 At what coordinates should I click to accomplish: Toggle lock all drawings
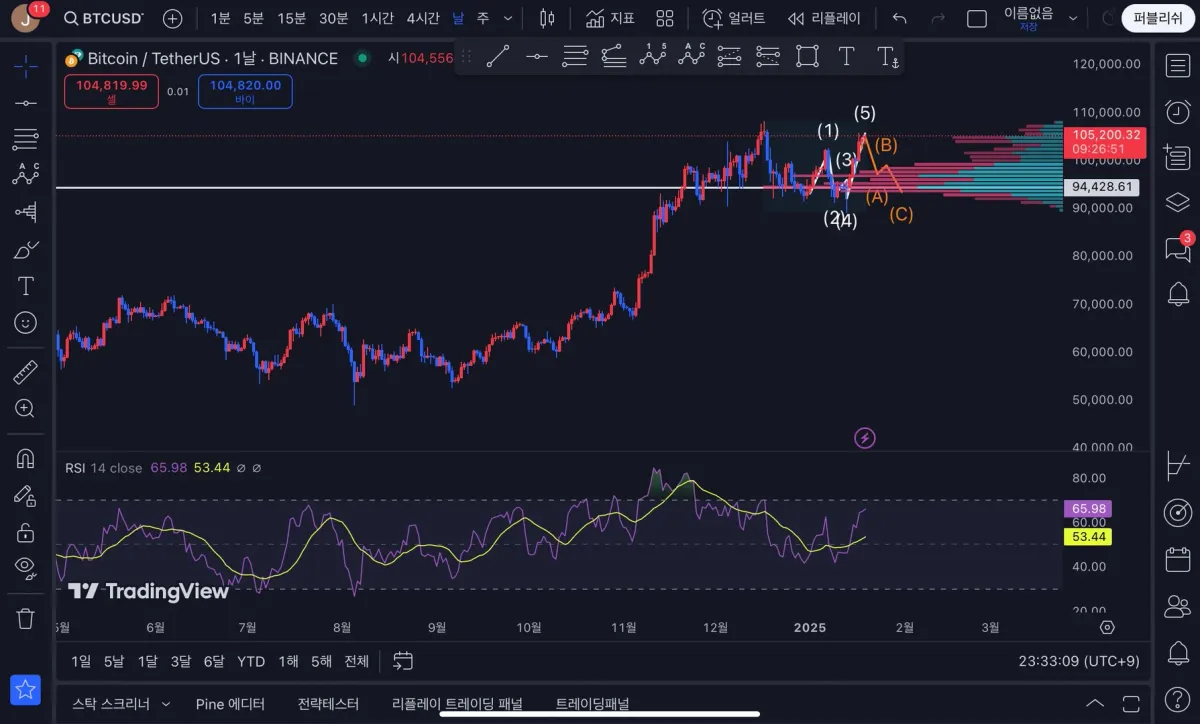click(26, 532)
